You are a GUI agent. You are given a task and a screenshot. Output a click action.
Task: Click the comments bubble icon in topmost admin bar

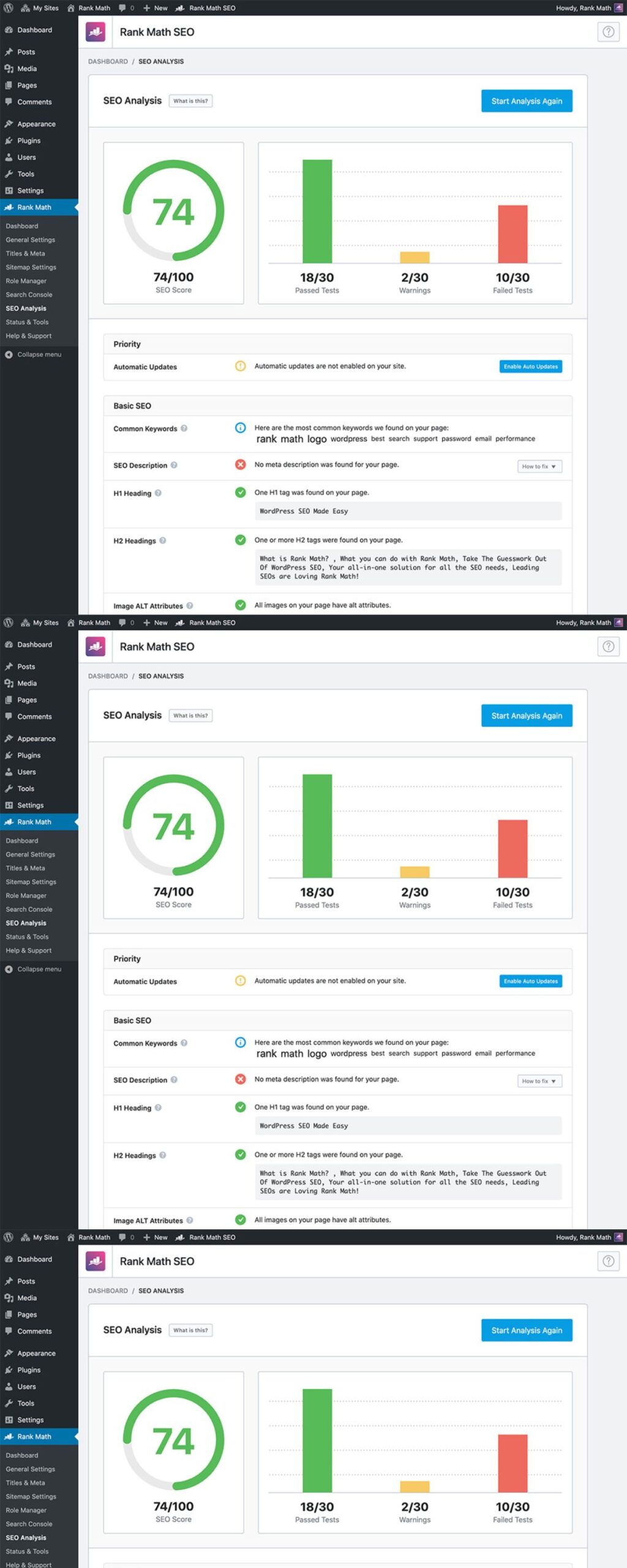point(122,8)
